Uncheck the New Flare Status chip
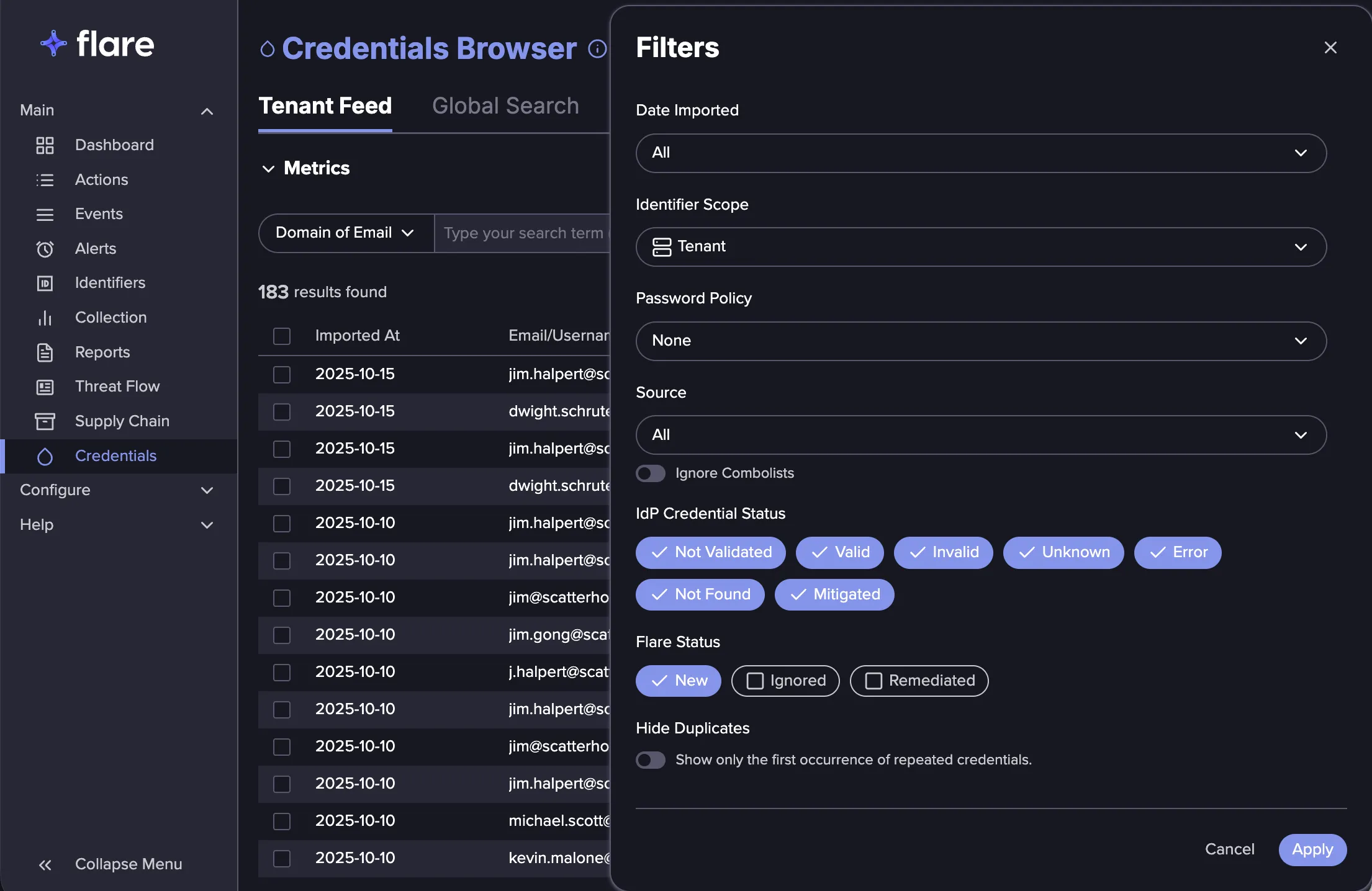The width and height of the screenshot is (1372, 891). point(678,681)
